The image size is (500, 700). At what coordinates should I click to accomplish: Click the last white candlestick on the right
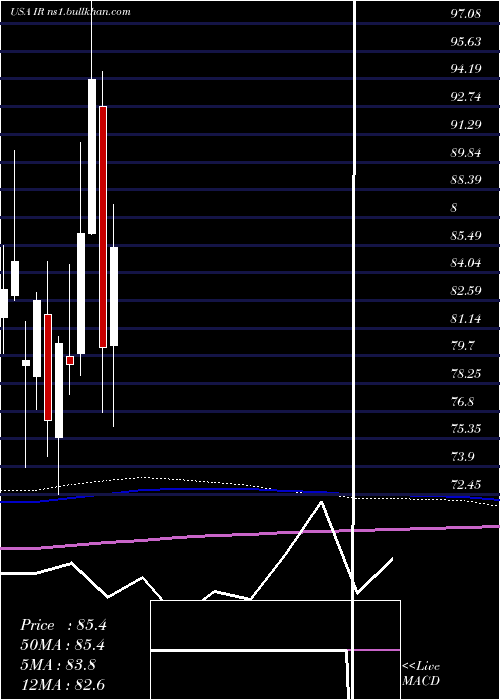pos(114,296)
